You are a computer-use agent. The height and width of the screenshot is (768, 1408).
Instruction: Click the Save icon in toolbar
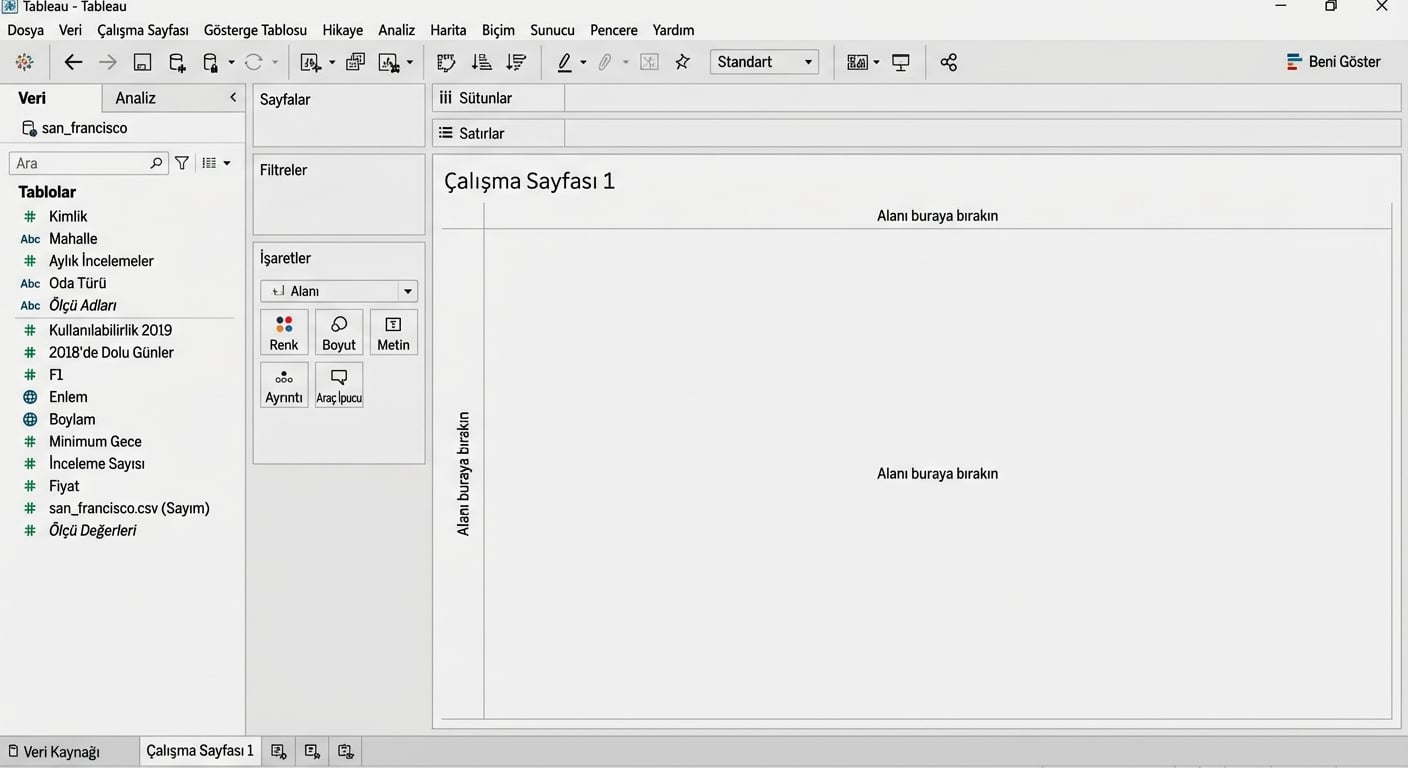point(142,62)
